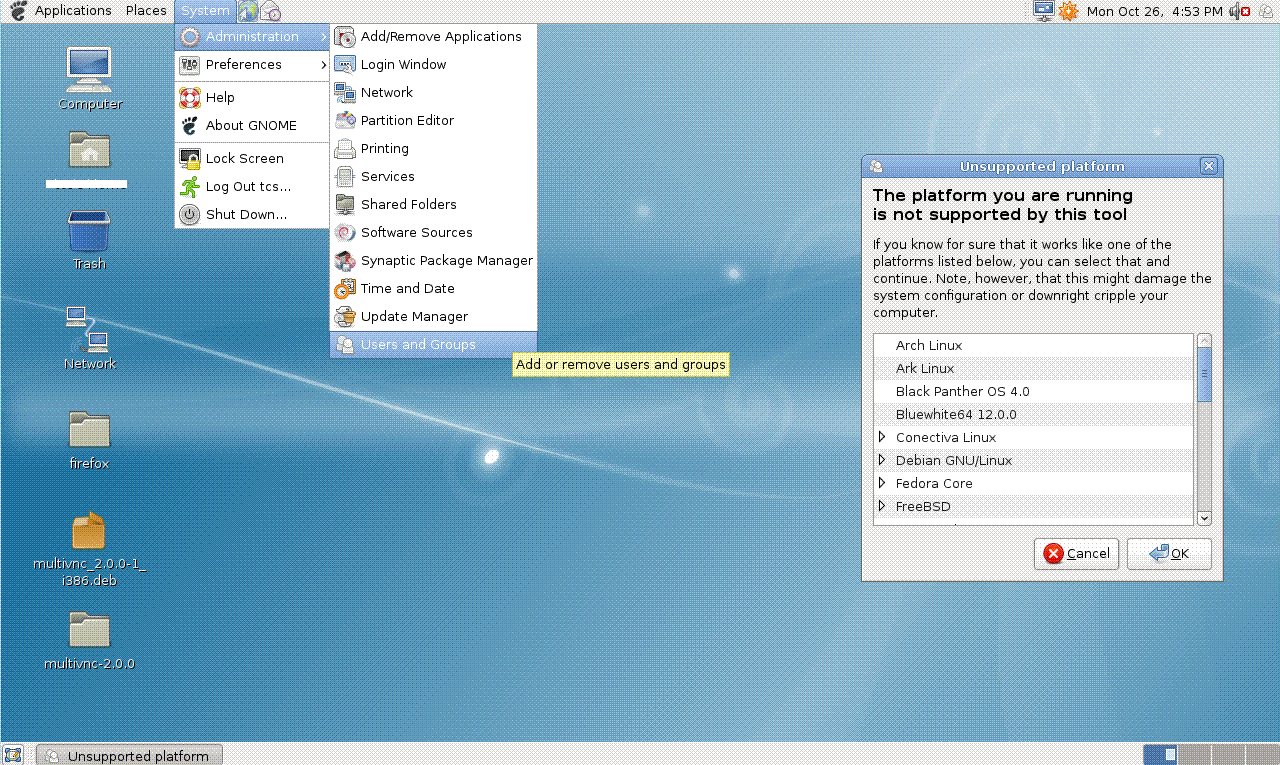
Task: Click the Time and Date icon
Action: (345, 289)
